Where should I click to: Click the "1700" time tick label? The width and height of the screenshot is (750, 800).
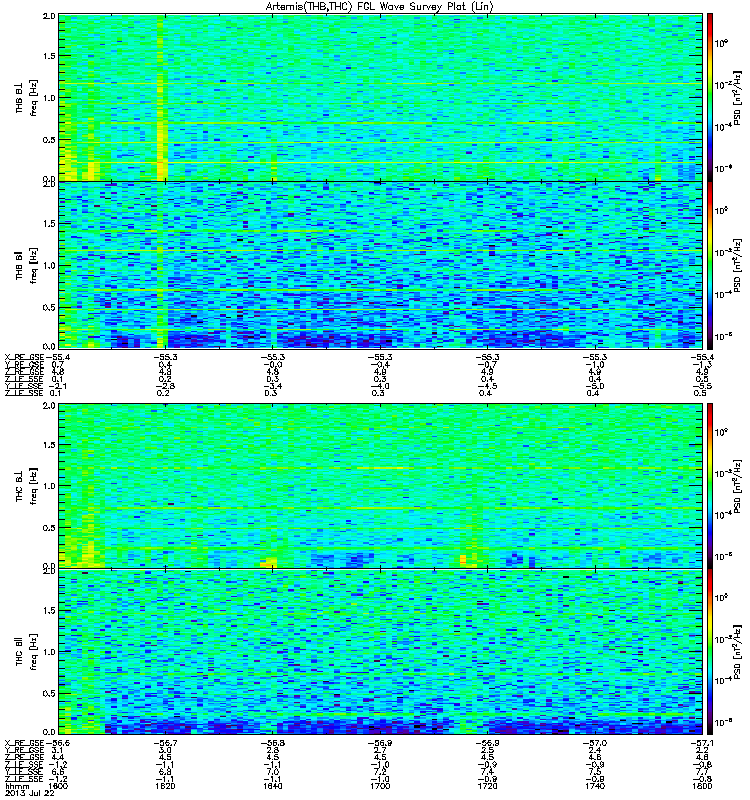point(380,786)
